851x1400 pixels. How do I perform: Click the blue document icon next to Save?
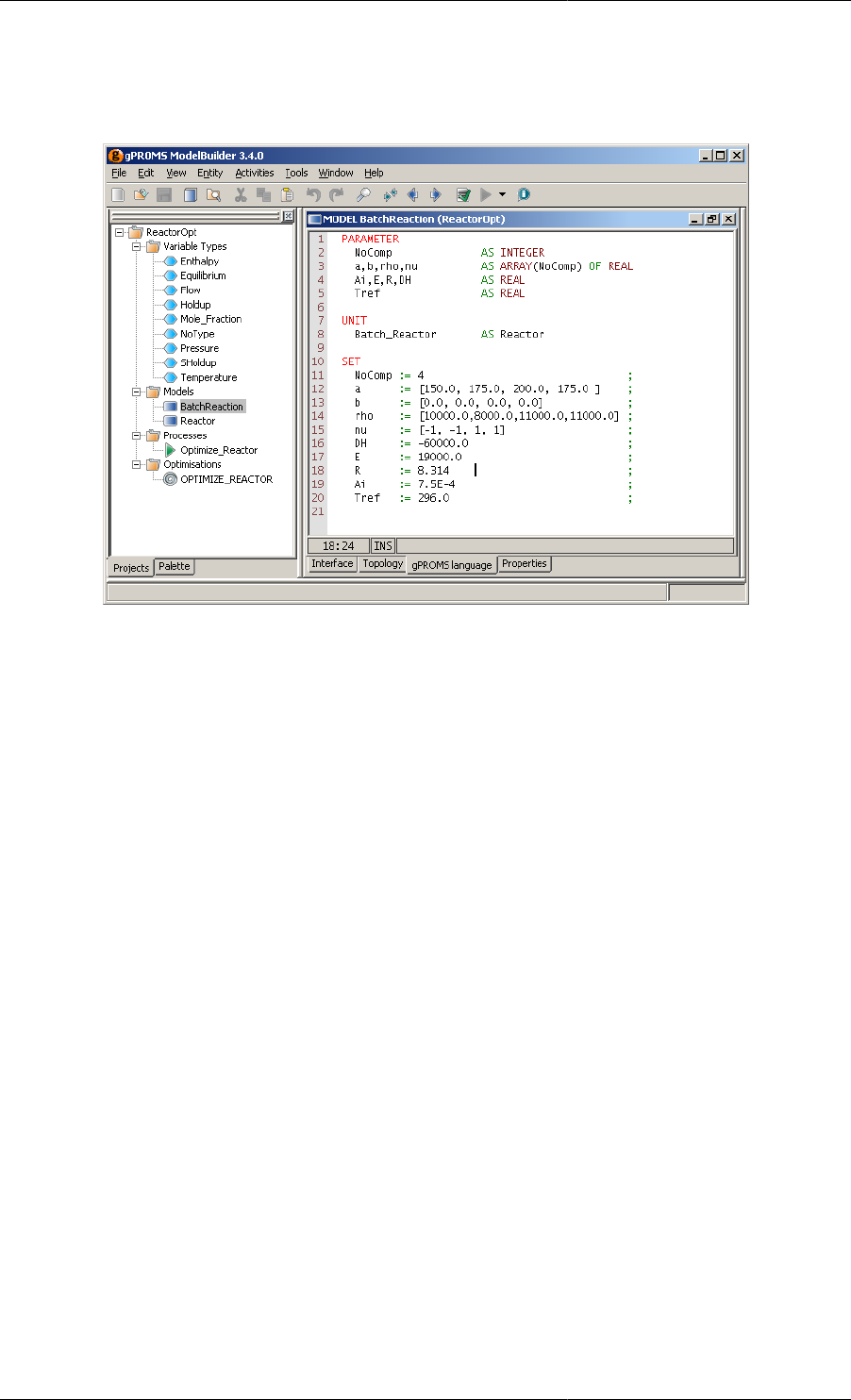pyautogui.click(x=190, y=194)
